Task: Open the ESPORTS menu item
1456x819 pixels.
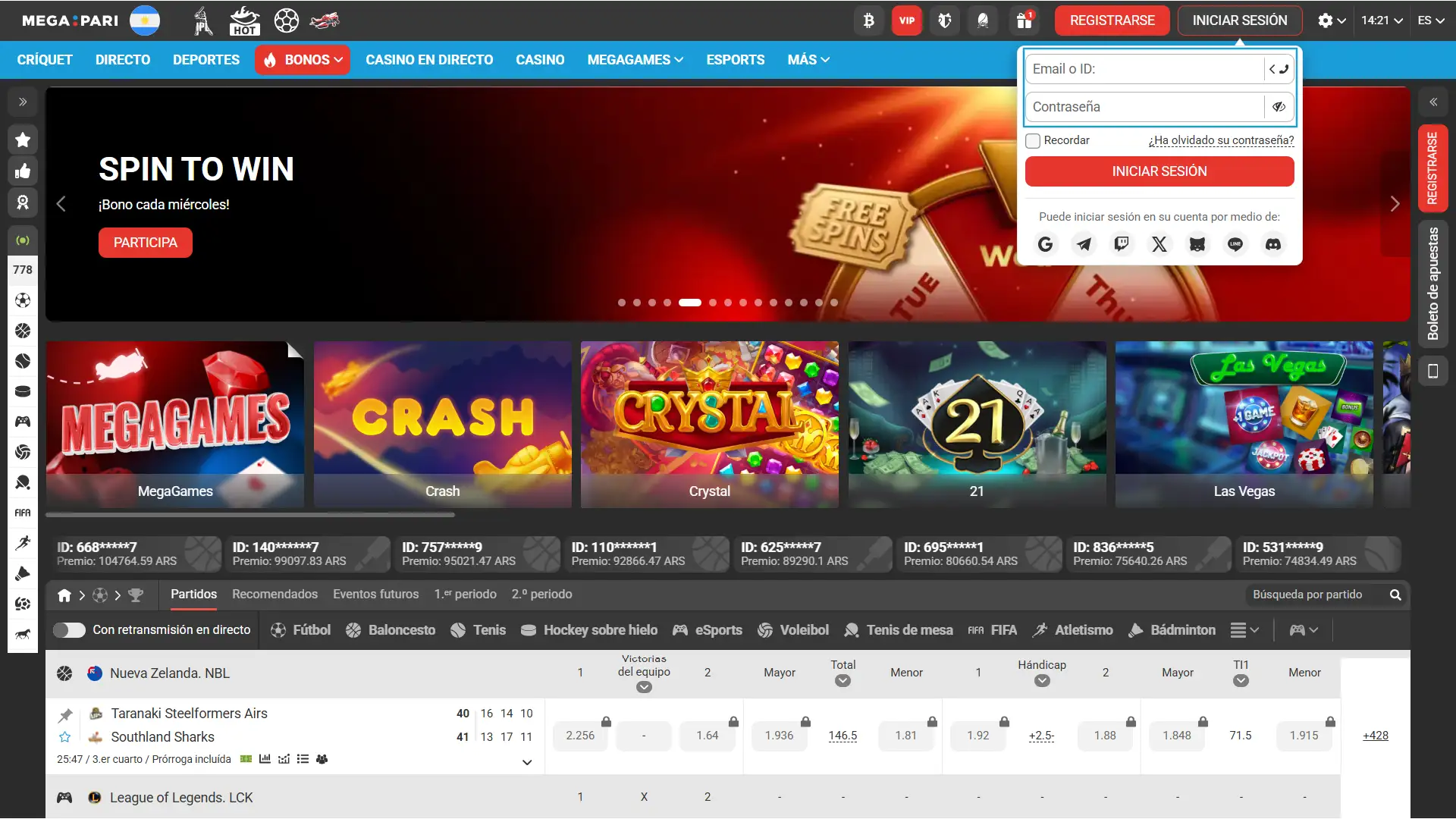Action: 736,60
